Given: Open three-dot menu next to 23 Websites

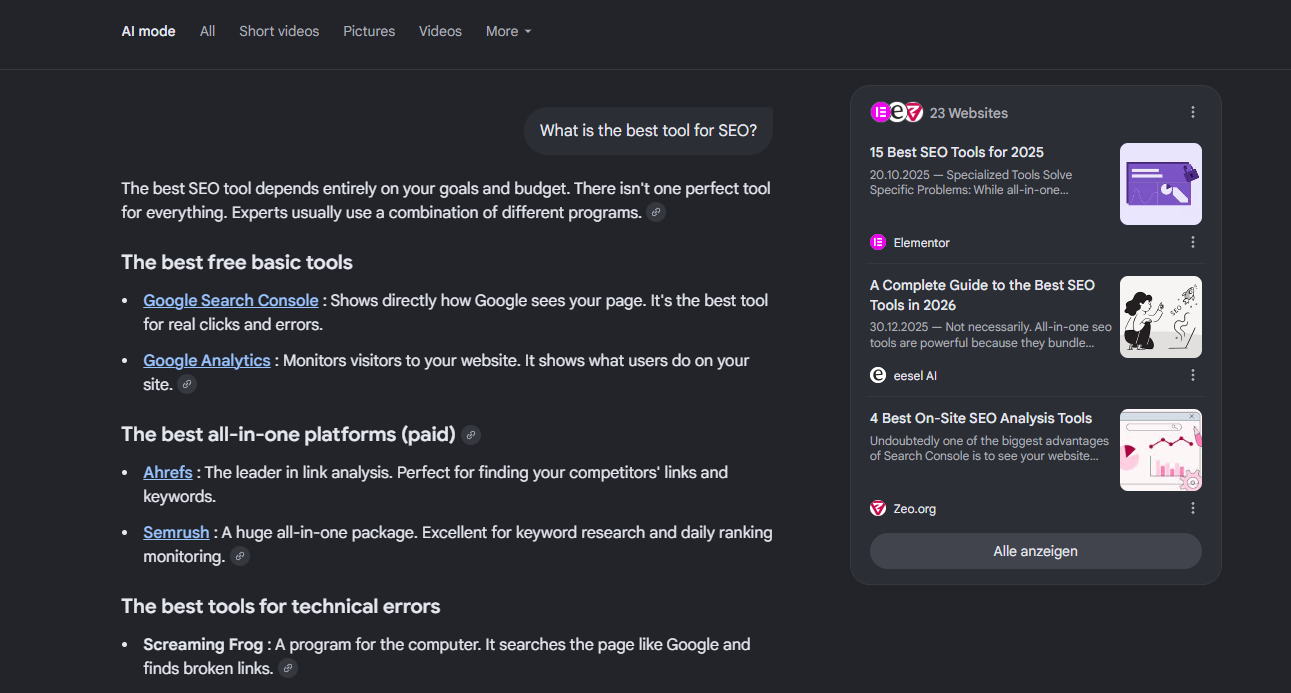Looking at the screenshot, I should 1193,113.
